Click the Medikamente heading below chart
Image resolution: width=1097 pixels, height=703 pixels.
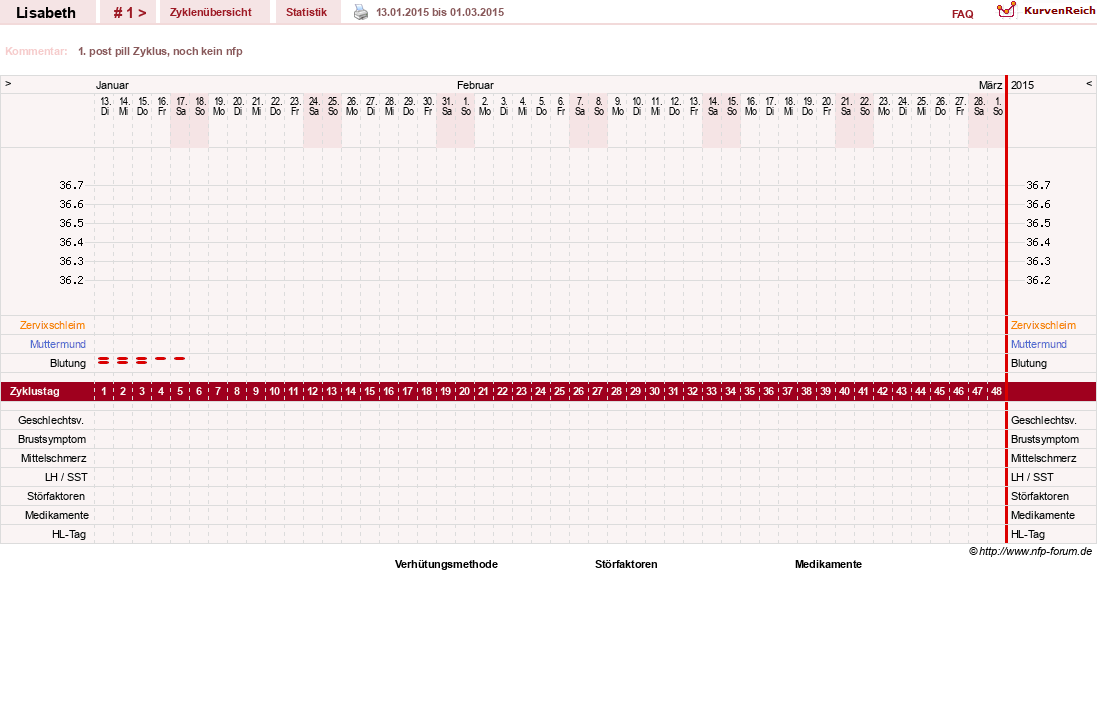[828, 564]
